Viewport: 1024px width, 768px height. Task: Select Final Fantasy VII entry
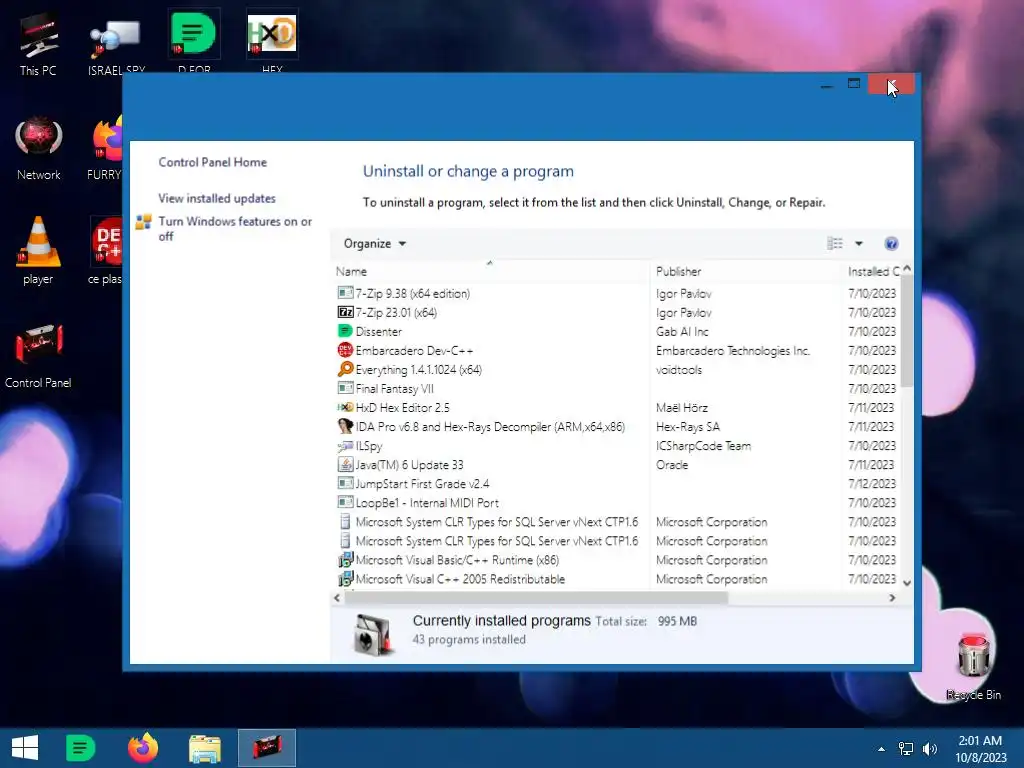tap(617, 389)
